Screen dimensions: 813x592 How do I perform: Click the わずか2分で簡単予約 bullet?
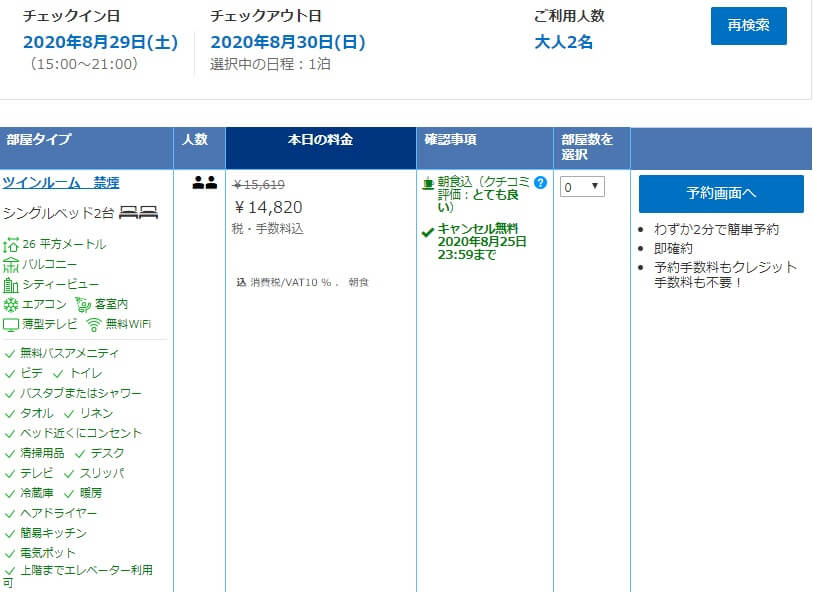[x=717, y=230]
